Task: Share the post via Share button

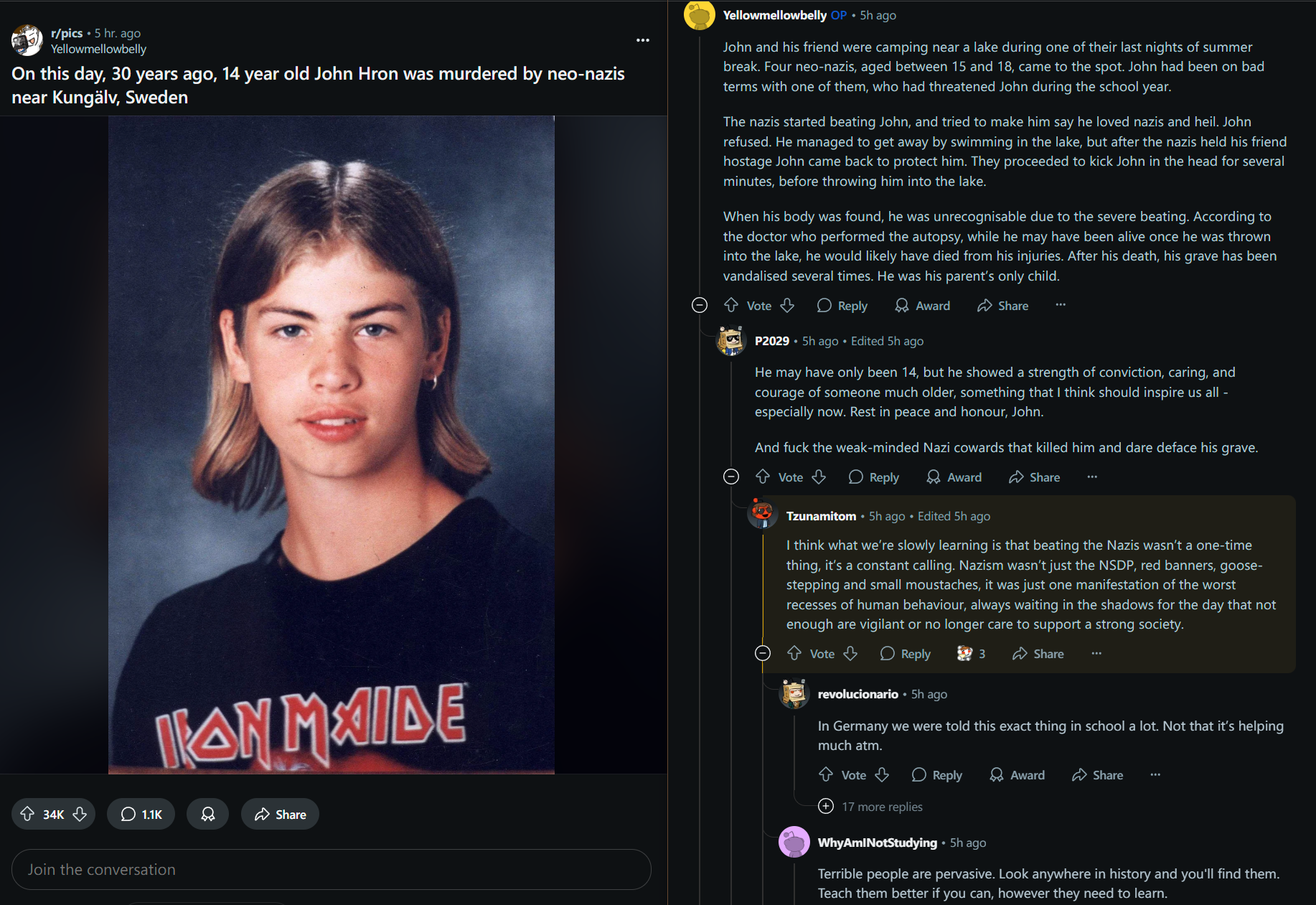Action: [x=280, y=814]
